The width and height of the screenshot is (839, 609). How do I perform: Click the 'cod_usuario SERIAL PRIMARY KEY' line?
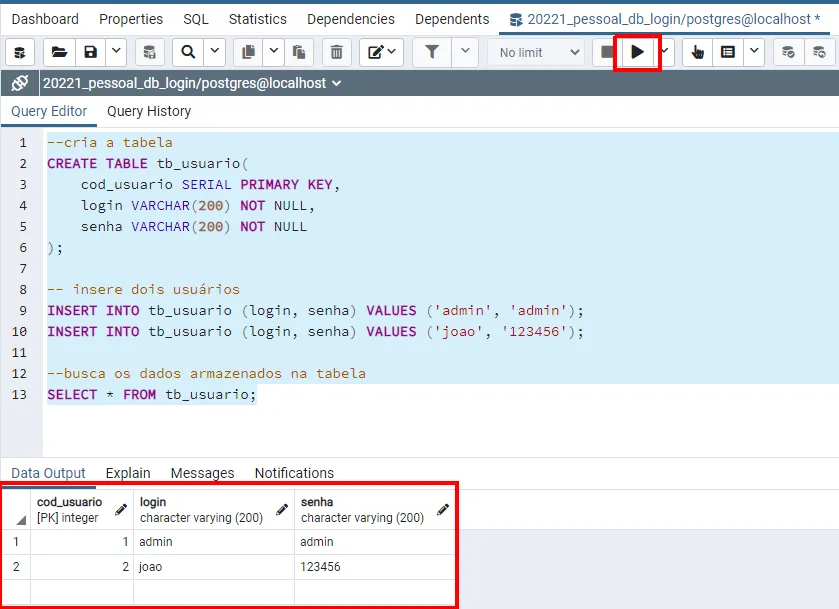pyautogui.click(x=210, y=185)
